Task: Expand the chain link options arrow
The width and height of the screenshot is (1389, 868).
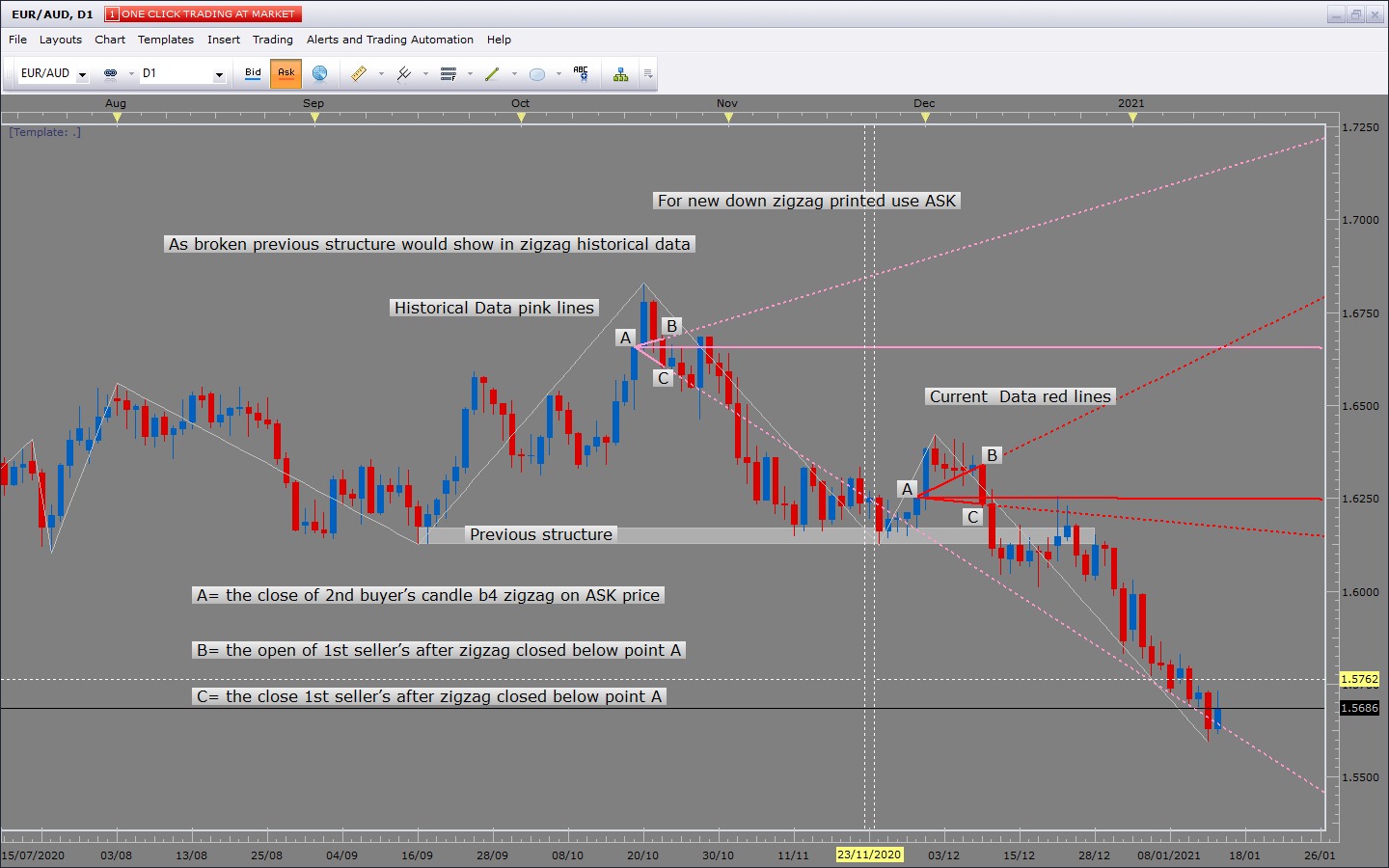Action: point(131,73)
